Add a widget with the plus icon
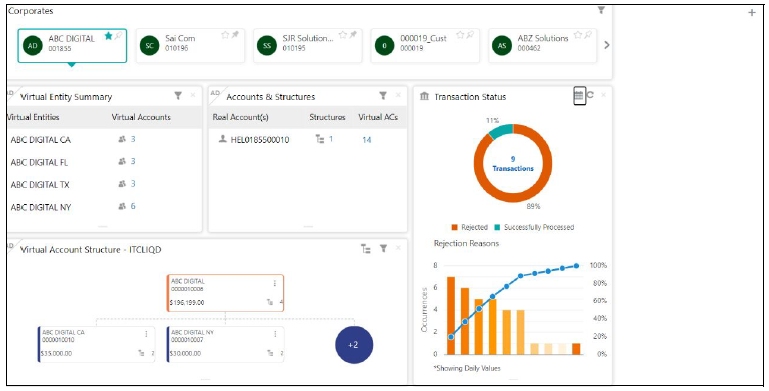 point(752,13)
